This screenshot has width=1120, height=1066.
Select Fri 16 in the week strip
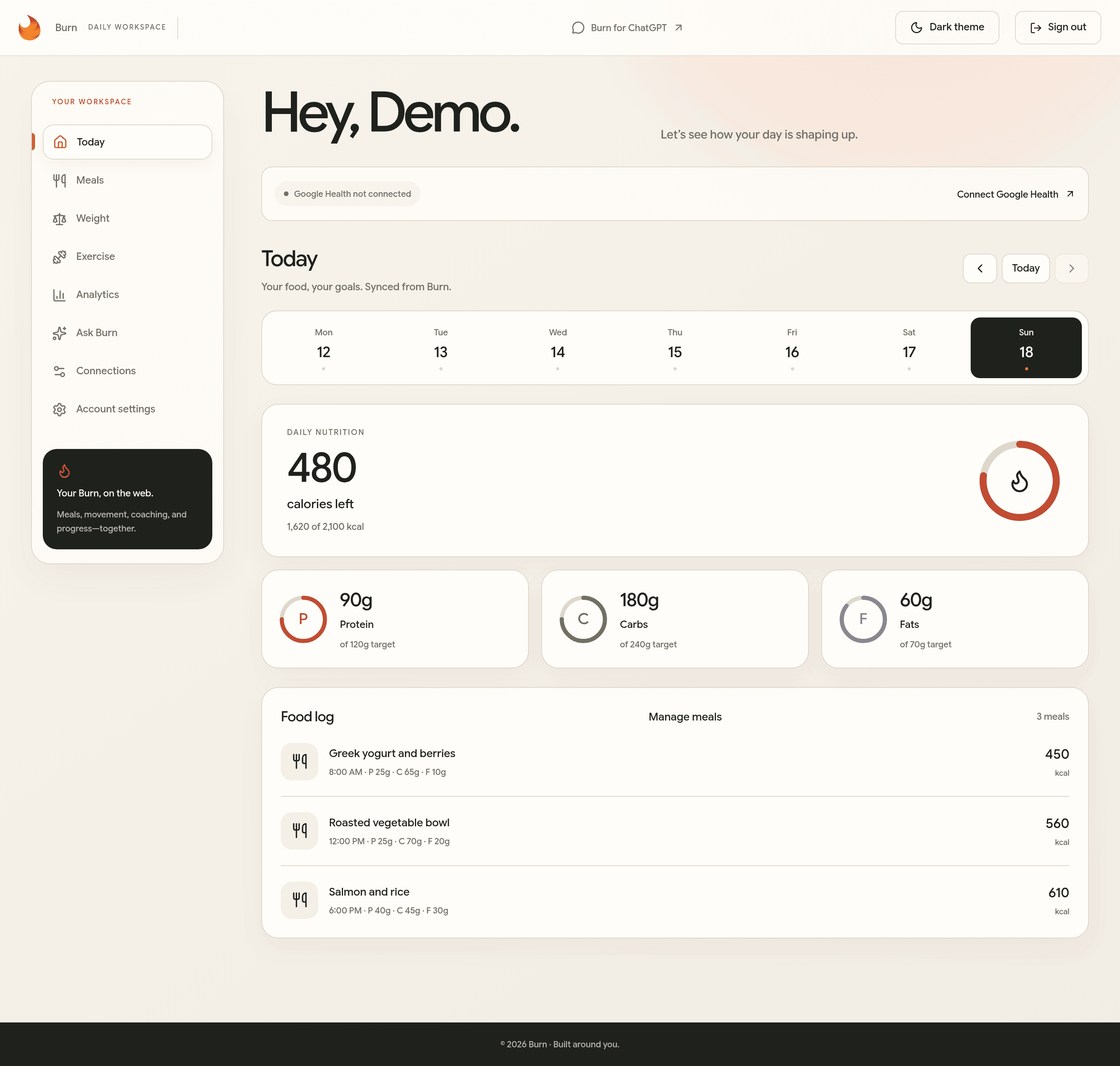[792, 348]
